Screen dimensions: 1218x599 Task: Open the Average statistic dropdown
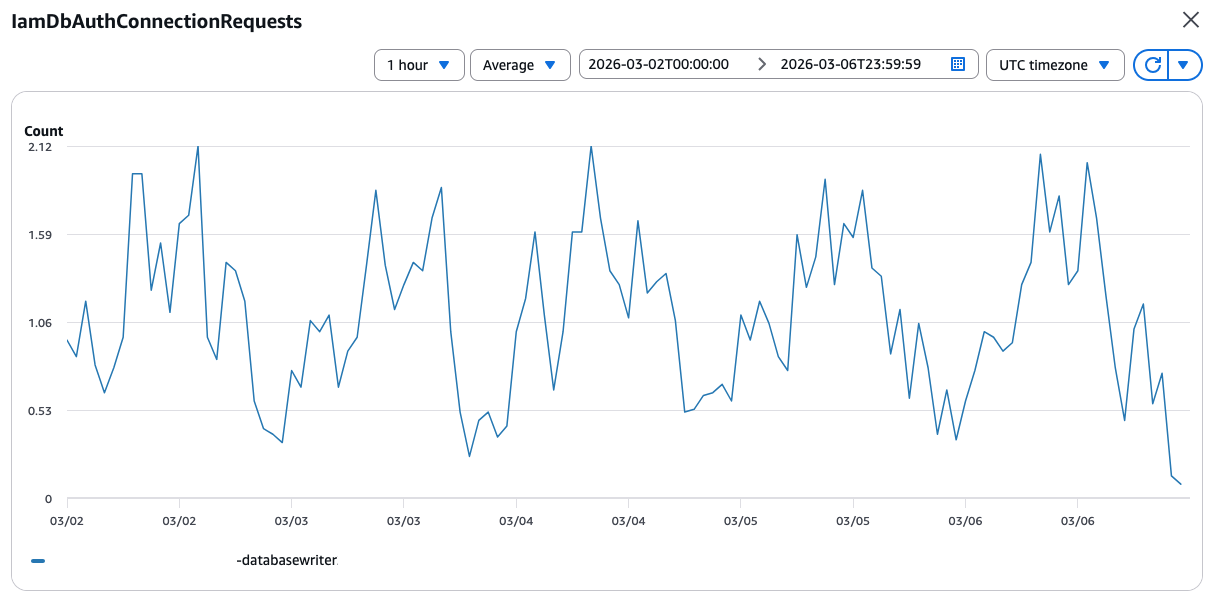click(519, 65)
